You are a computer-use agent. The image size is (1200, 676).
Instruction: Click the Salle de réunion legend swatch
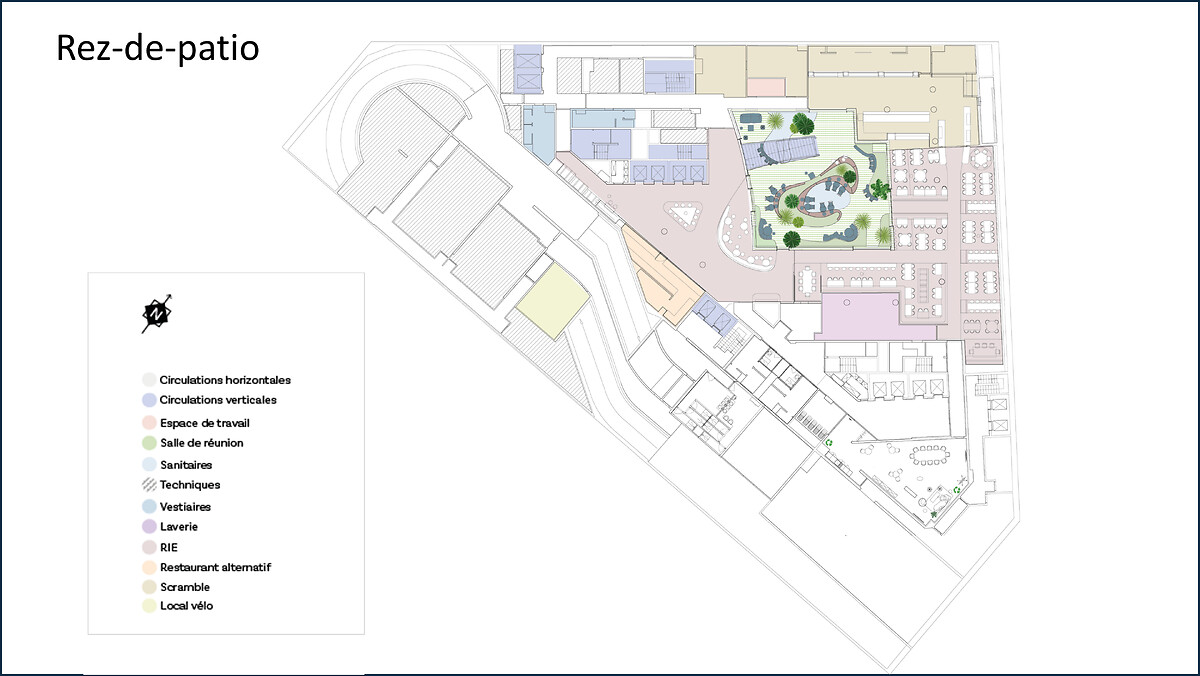(148, 443)
